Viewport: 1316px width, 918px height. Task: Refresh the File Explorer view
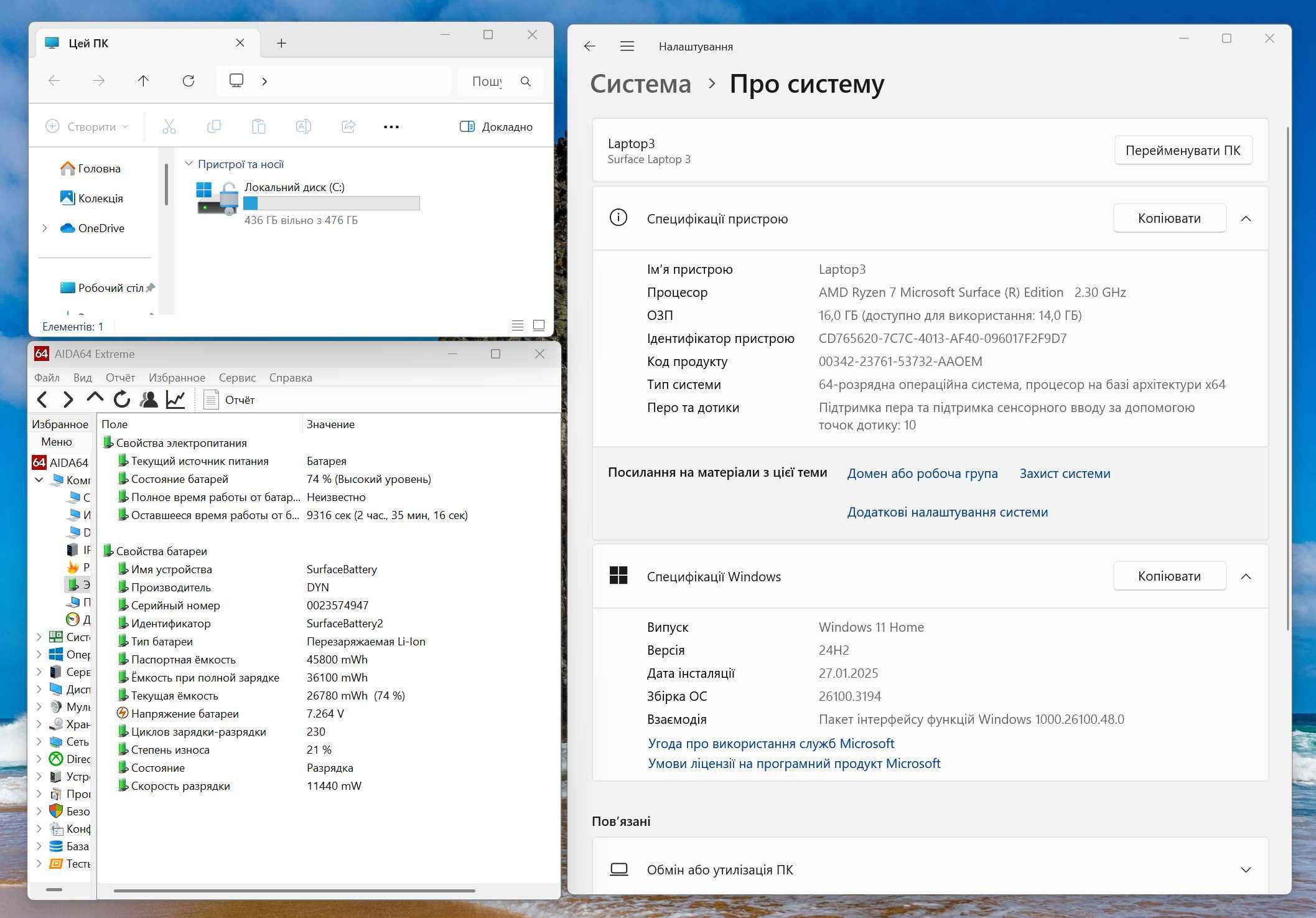coord(189,81)
